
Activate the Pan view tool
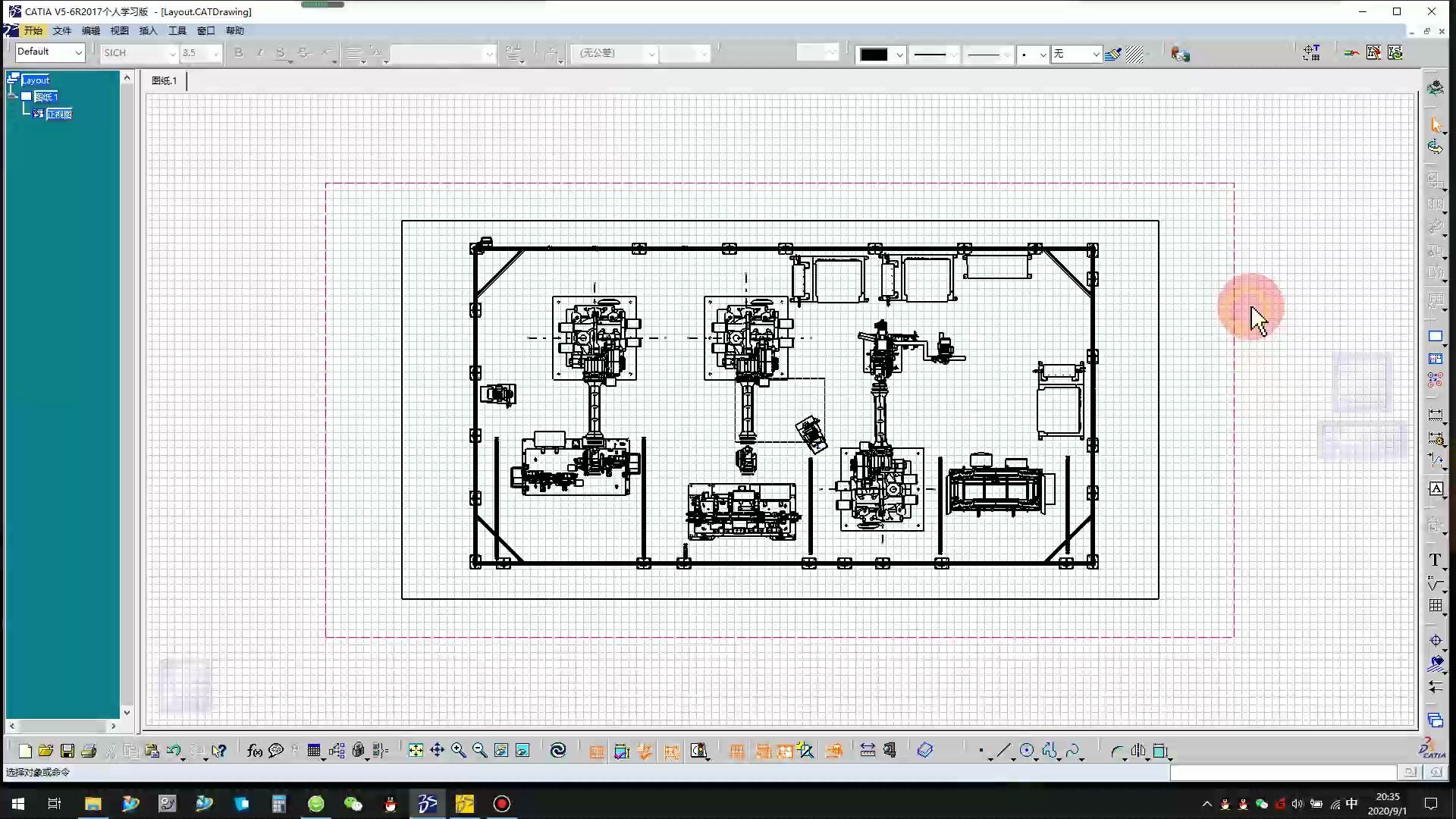click(x=438, y=751)
